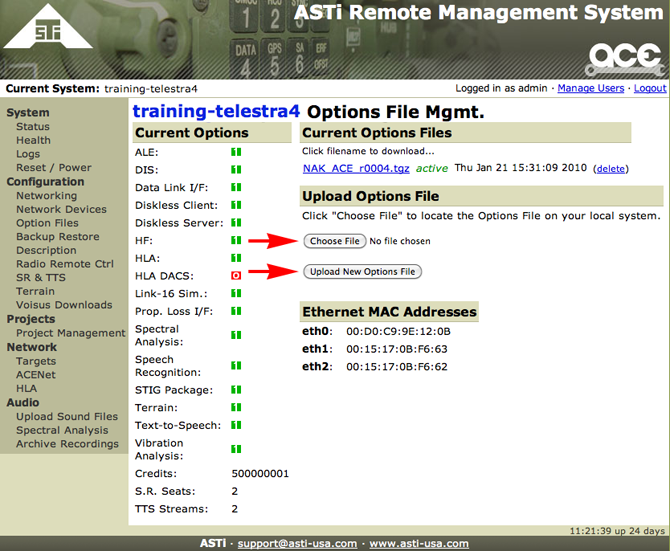Download NAK_ACE_r0004.tgz options file
Image resolution: width=670 pixels, height=551 pixels.
(356, 169)
